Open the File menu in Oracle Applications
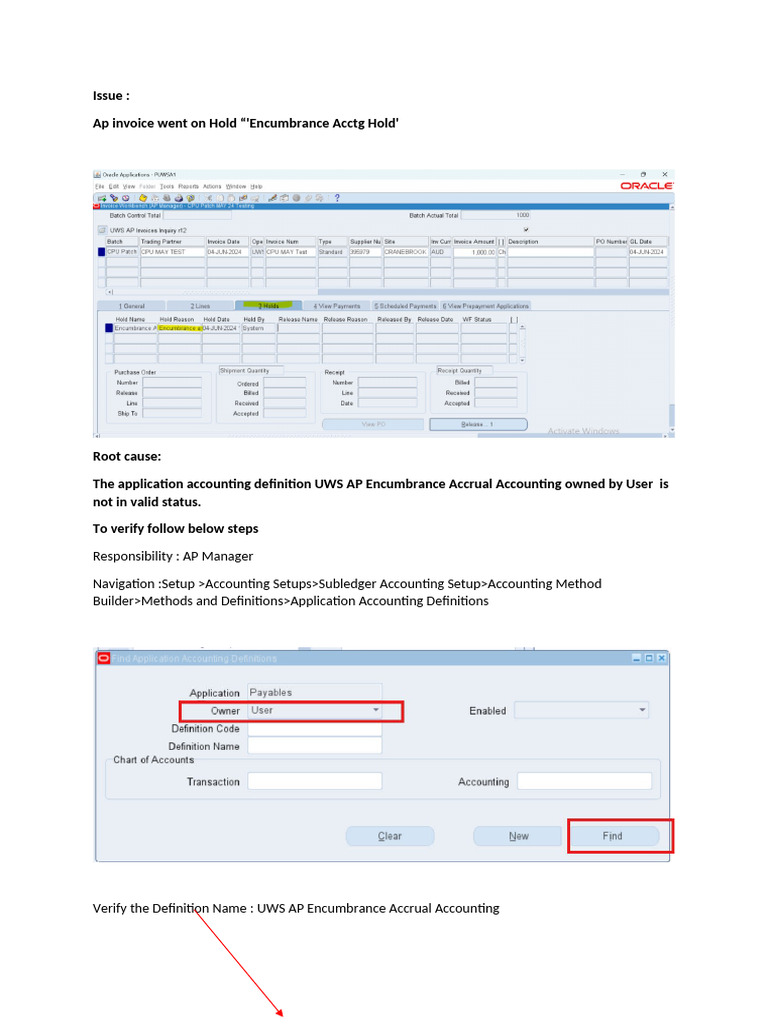The height and width of the screenshot is (1024, 768). pyautogui.click(x=99, y=187)
